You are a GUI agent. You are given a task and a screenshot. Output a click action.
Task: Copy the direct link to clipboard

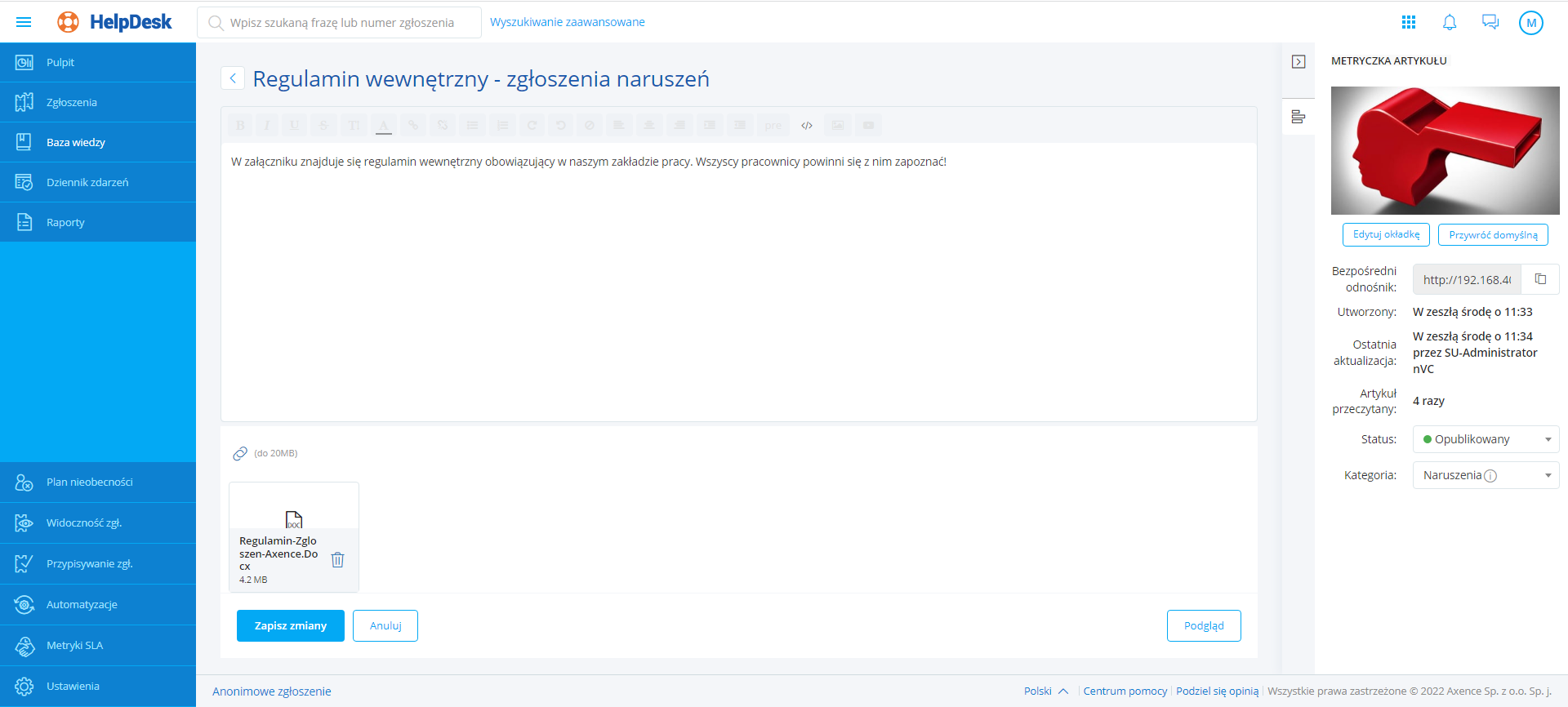click(1540, 279)
